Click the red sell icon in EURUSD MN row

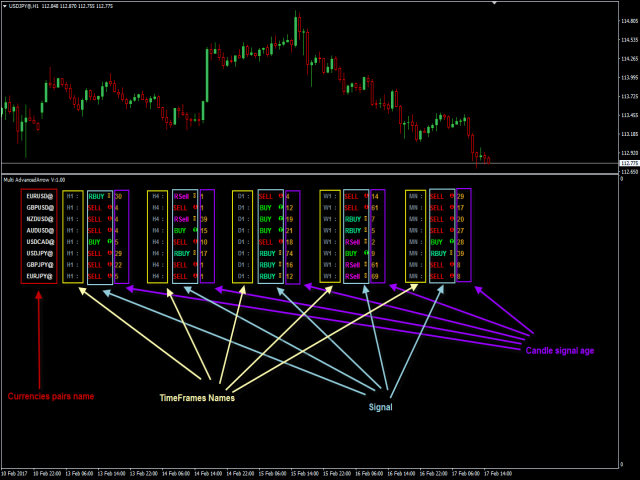click(x=452, y=196)
